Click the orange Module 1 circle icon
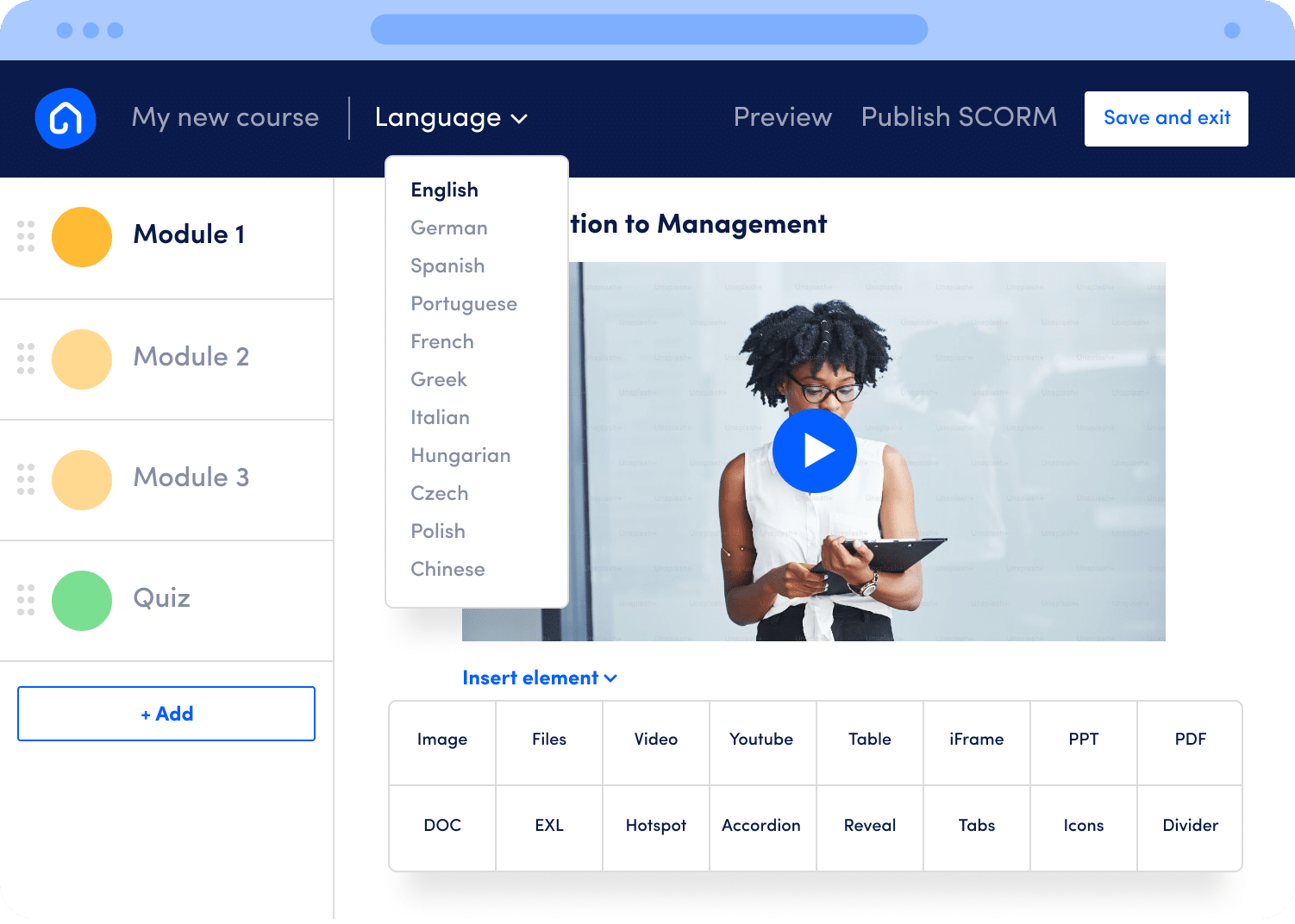Viewport: 1295px width, 924px height. point(82,237)
